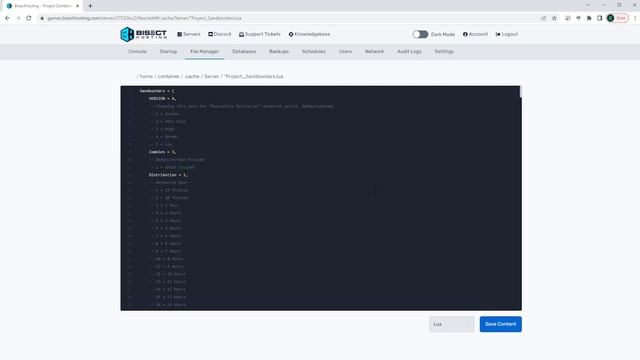This screenshot has width=640, height=360.
Task: Open the Discord link
Action: 220,34
